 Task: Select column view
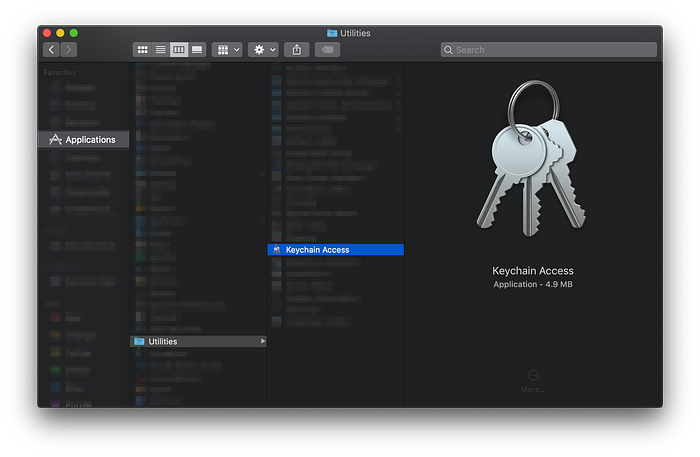pyautogui.click(x=179, y=50)
